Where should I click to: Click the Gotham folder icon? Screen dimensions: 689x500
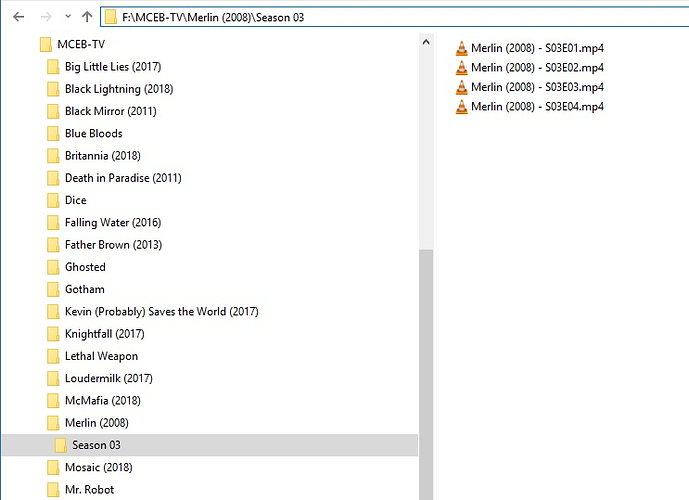(53, 290)
